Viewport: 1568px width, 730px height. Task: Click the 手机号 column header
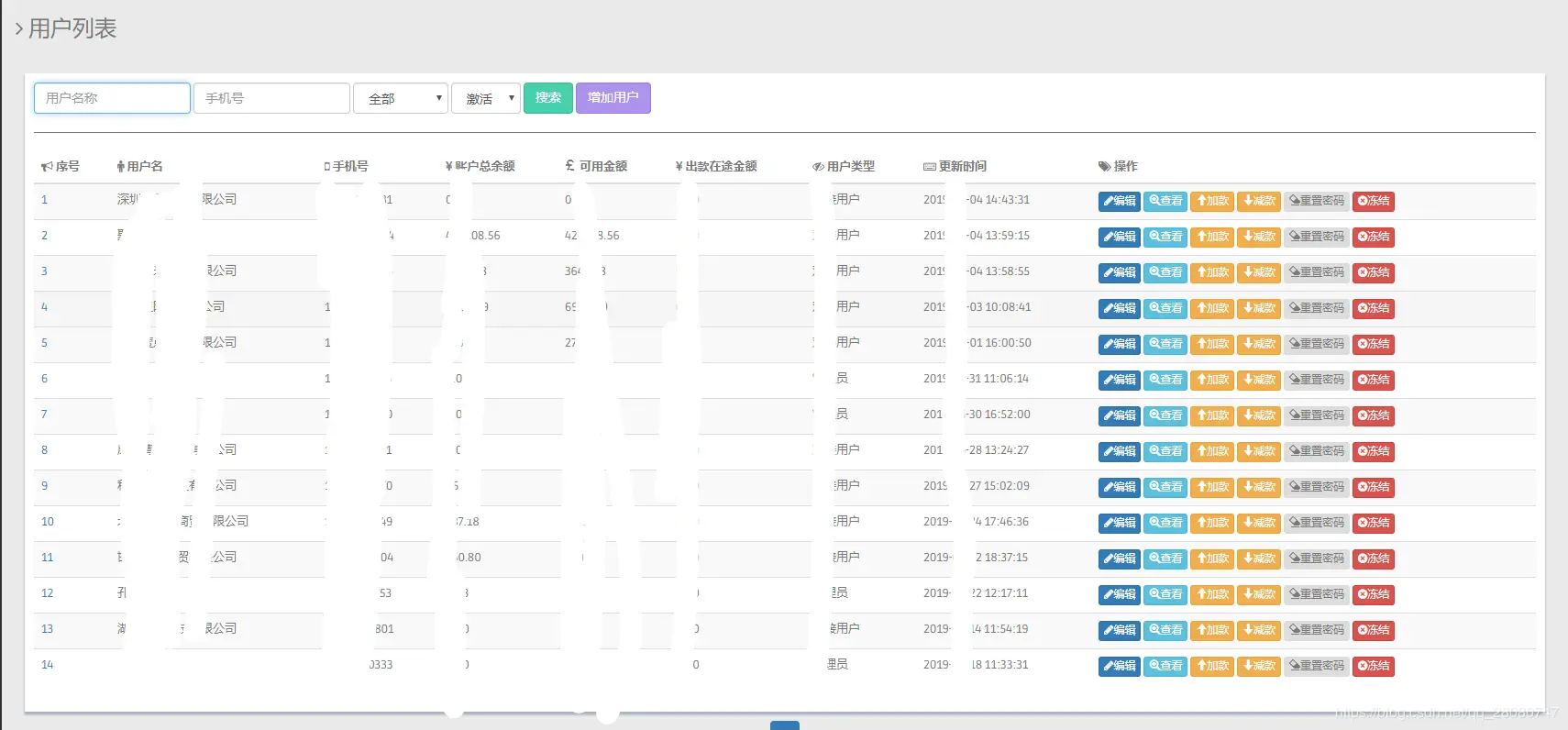point(346,166)
